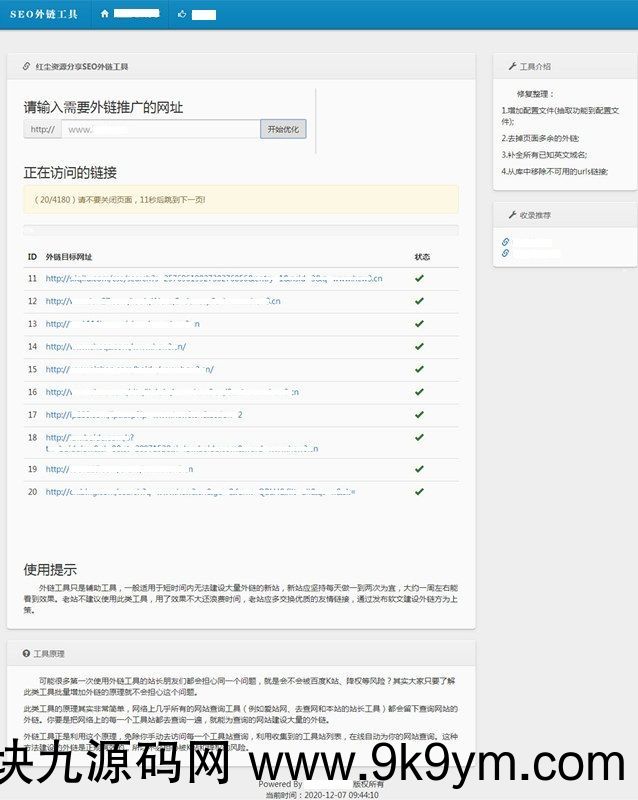
Task: Click item 2.去掉页面多余的外链
Action: tap(540, 138)
